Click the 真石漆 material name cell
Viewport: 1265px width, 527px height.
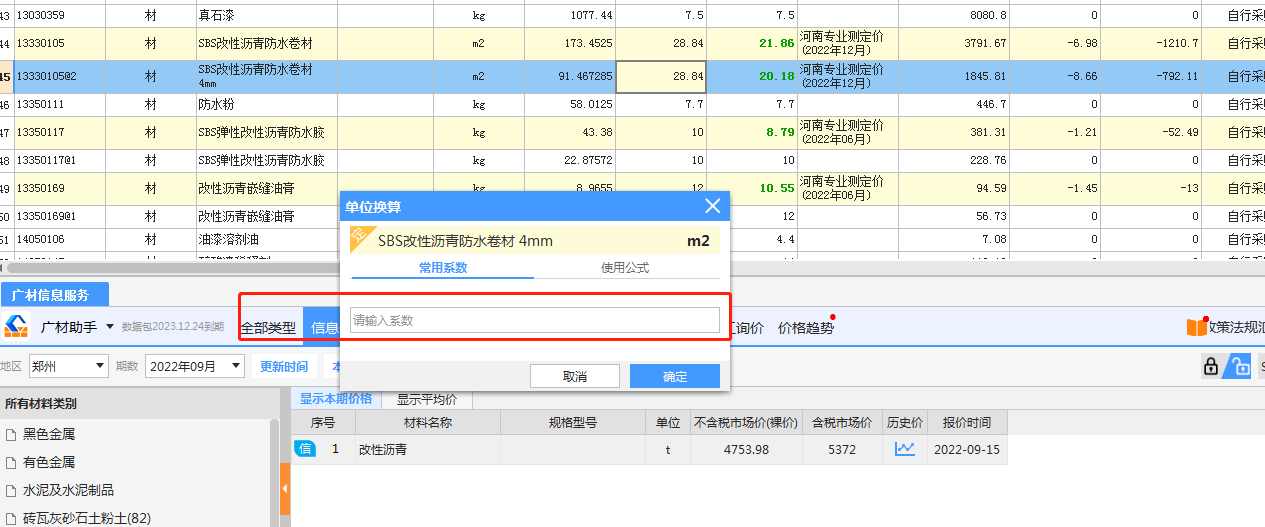tap(266, 15)
